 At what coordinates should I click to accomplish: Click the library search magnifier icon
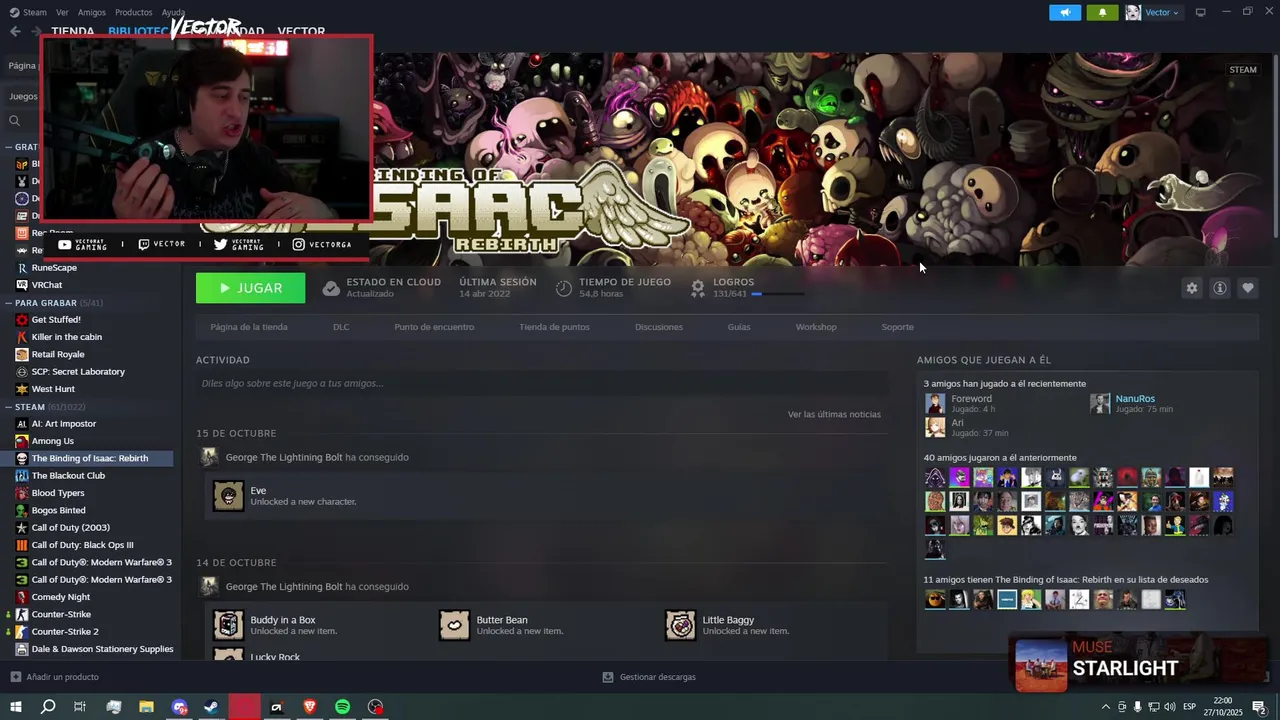click(x=14, y=121)
